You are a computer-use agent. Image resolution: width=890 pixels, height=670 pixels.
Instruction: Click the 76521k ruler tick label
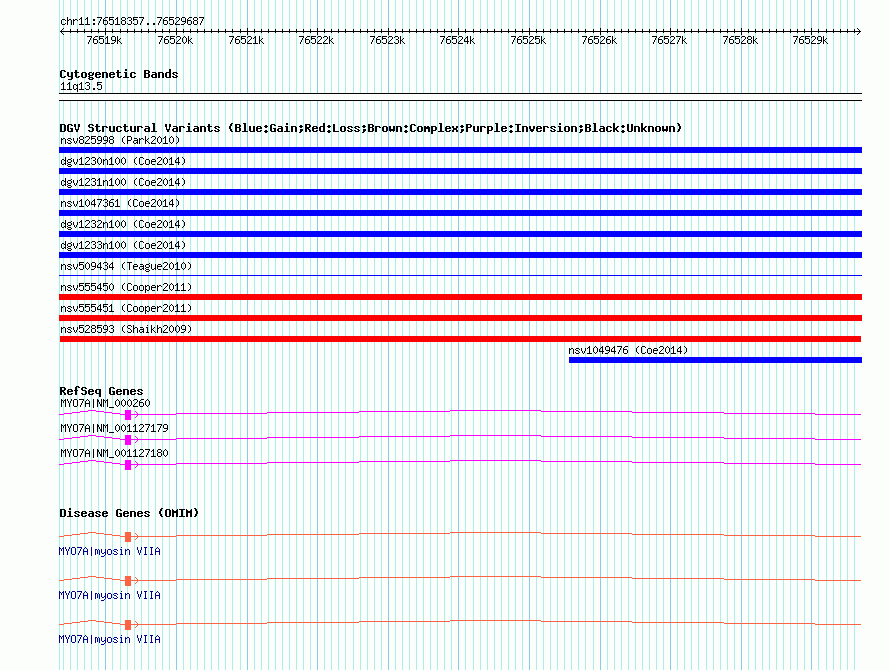click(x=246, y=40)
